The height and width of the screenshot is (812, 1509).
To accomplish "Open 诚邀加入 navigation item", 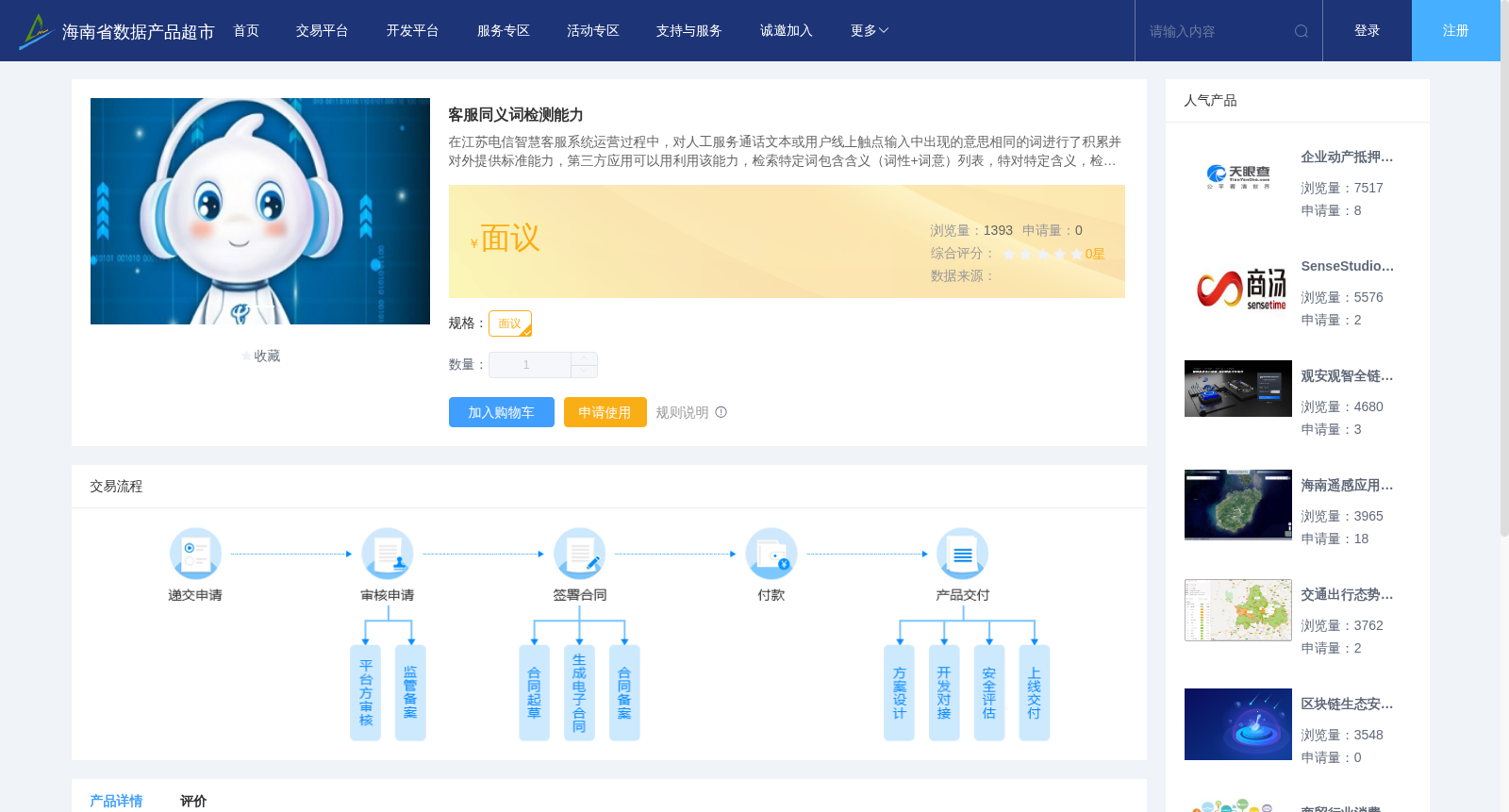I will [x=787, y=31].
